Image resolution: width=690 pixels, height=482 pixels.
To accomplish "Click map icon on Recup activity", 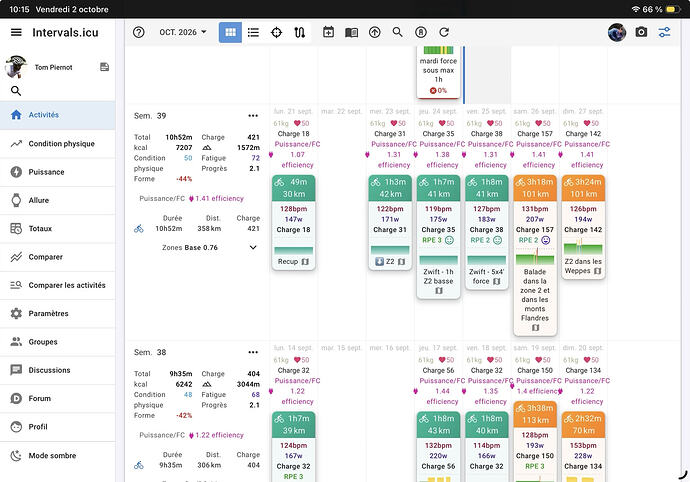I will coord(305,261).
